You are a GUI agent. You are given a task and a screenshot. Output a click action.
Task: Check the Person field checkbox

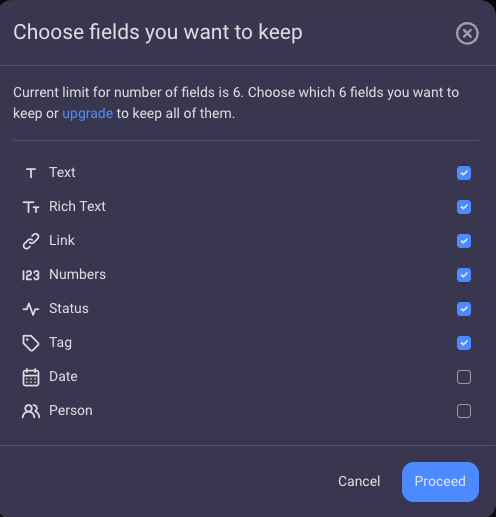coord(464,411)
